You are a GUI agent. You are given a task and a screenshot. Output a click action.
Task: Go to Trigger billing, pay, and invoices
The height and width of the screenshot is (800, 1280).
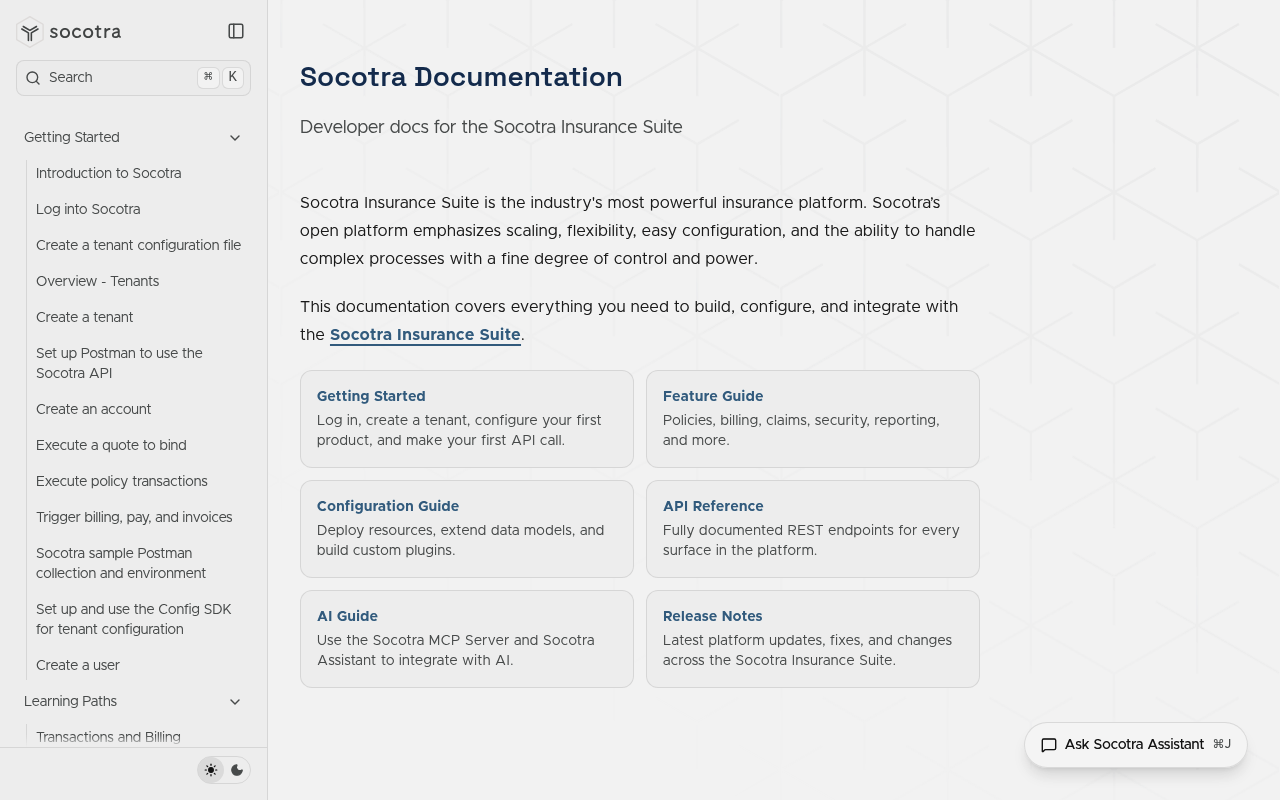click(134, 517)
